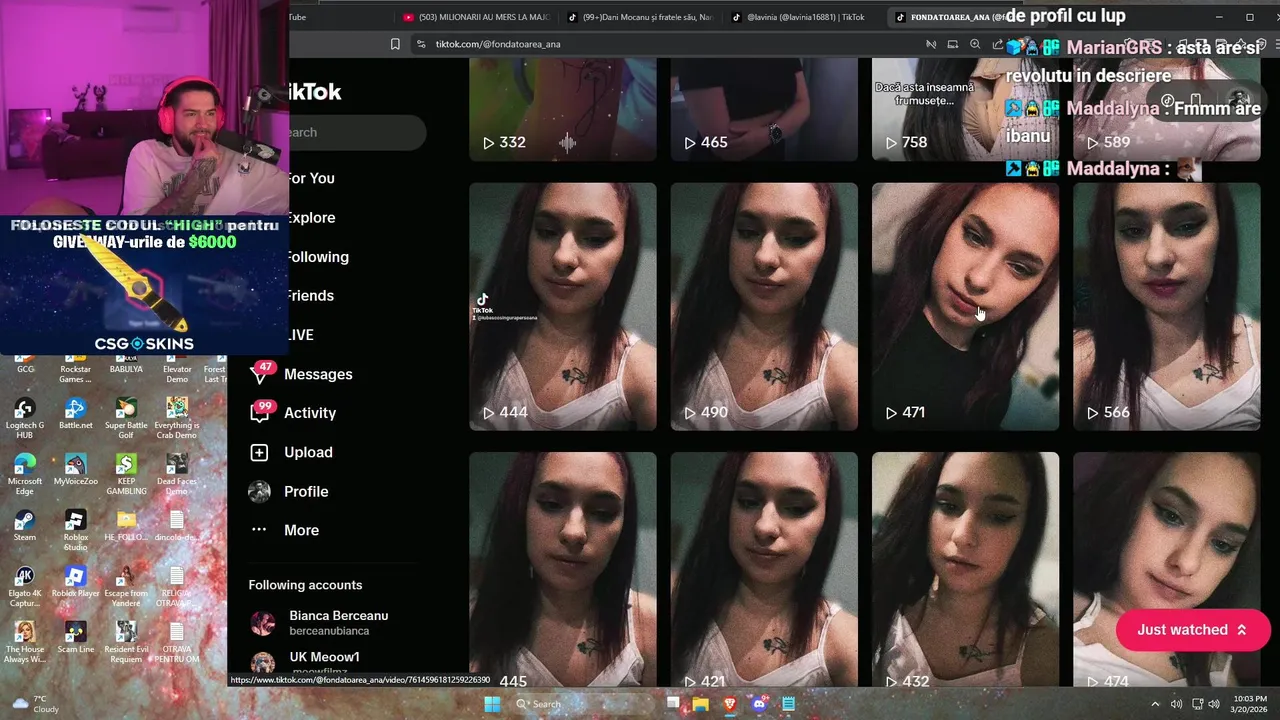Switch to @lavinia16881 TikTok tab

point(800,17)
